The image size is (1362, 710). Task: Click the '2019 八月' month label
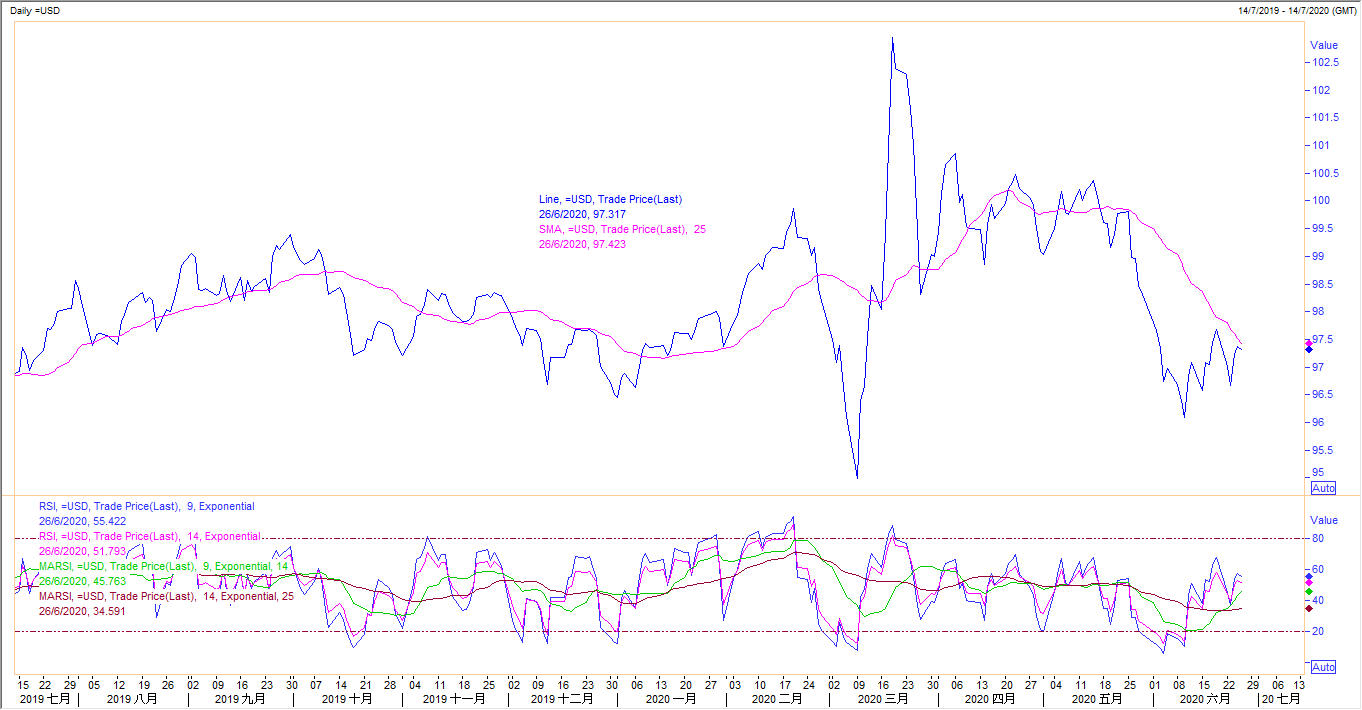[130, 699]
